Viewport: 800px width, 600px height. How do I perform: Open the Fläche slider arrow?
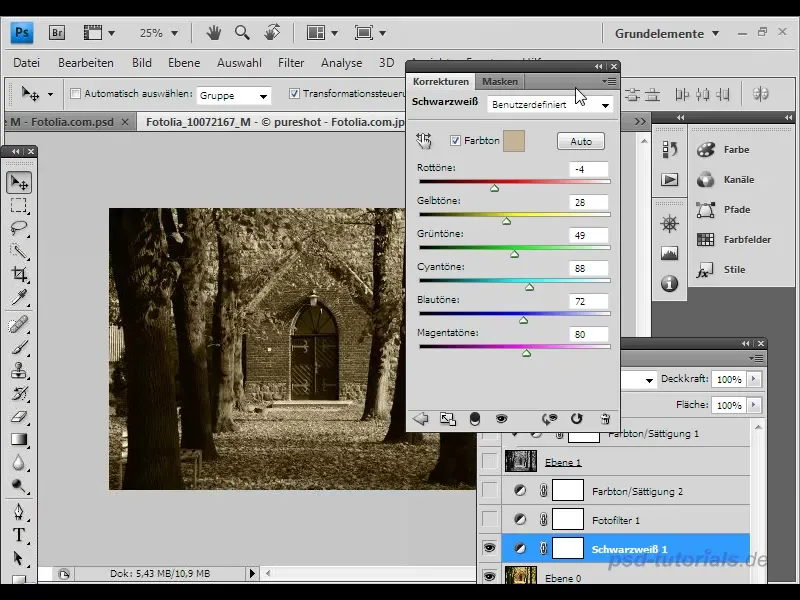coord(754,405)
